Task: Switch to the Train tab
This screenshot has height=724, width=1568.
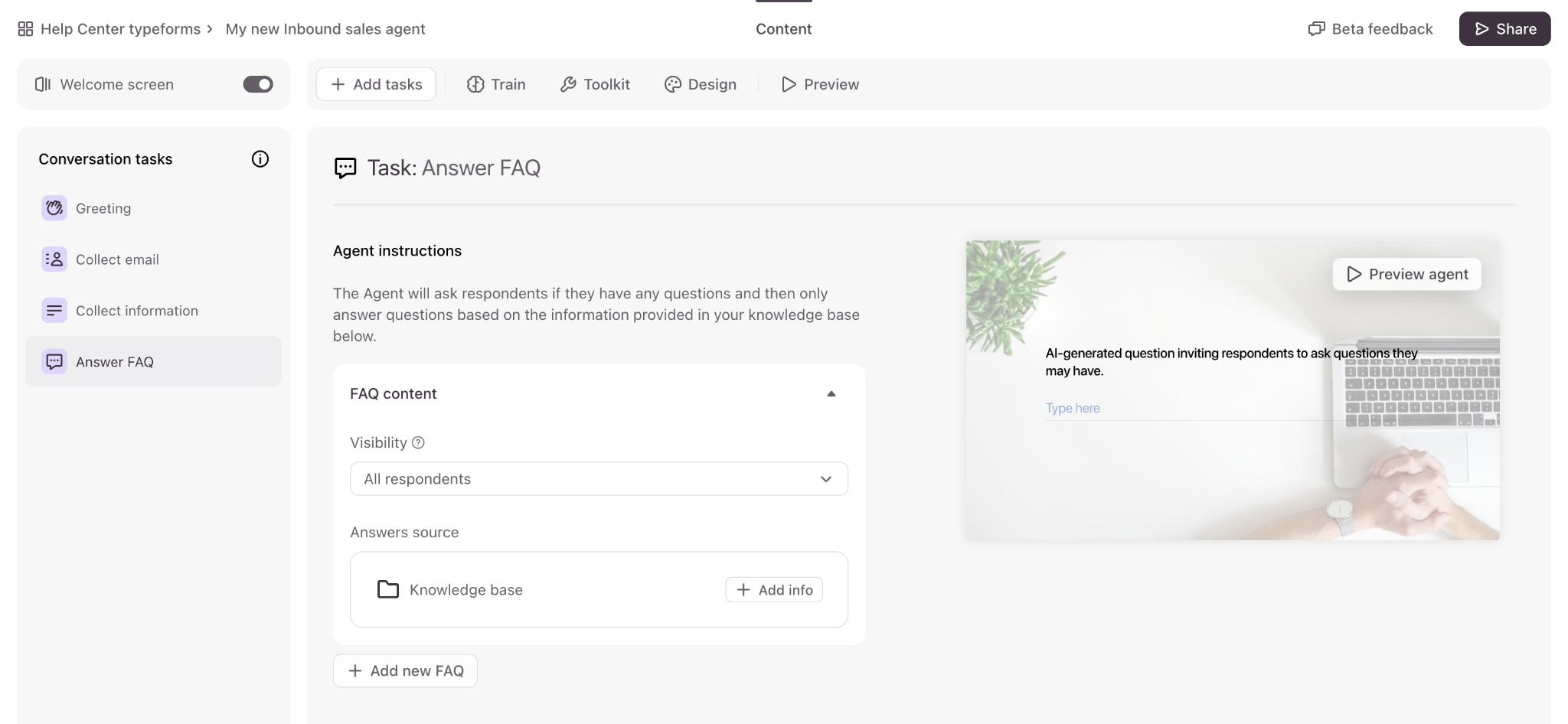Action: pyautogui.click(x=496, y=84)
